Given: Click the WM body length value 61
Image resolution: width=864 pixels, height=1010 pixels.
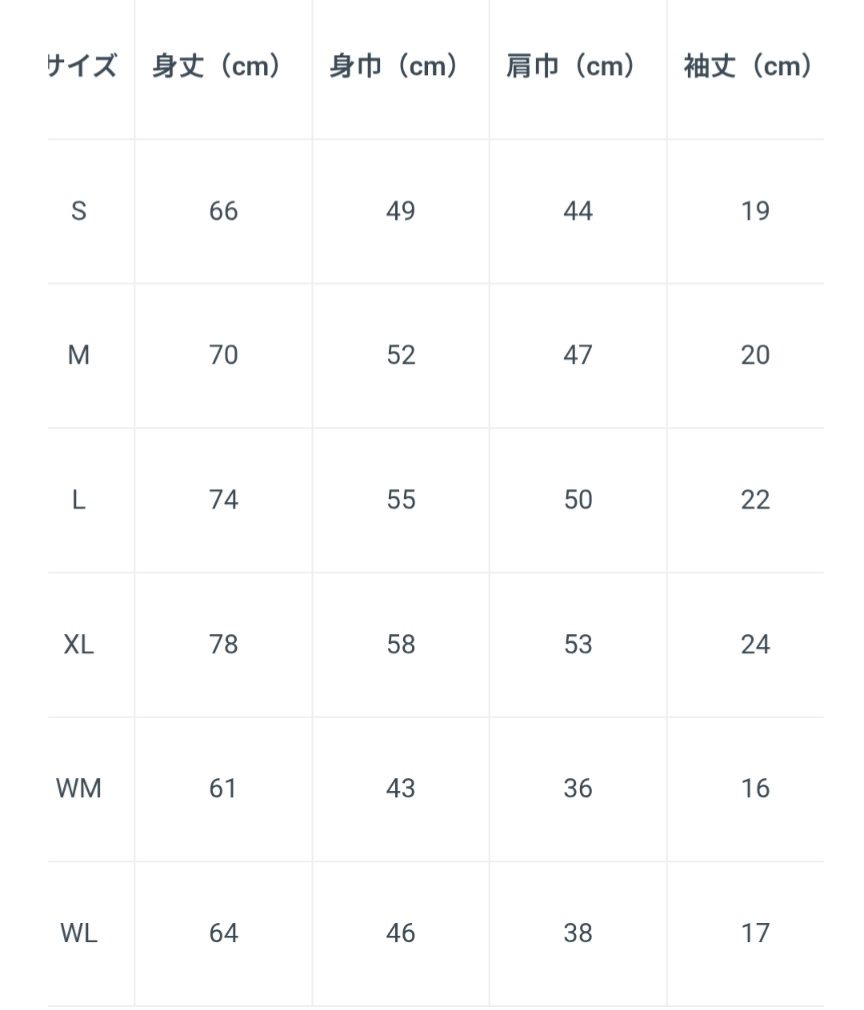Looking at the screenshot, I should point(223,789).
